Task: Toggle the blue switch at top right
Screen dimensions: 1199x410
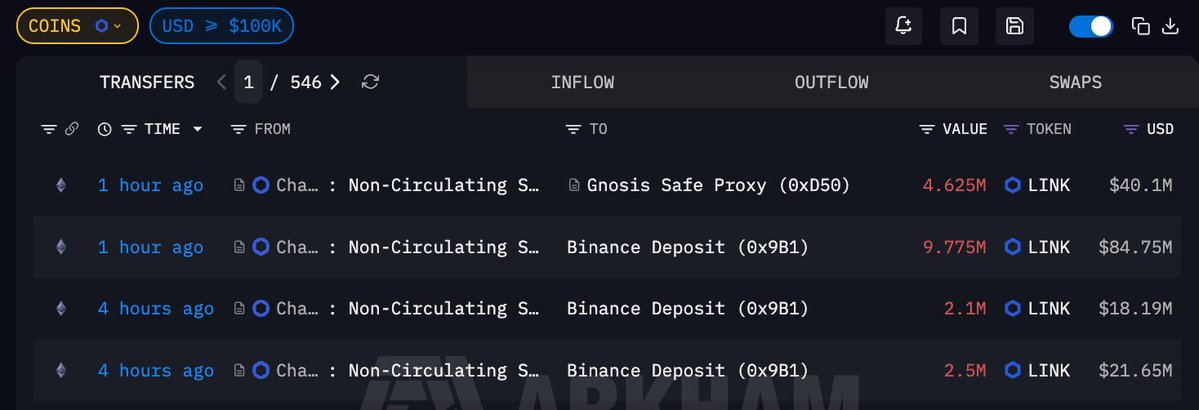Action: tap(1090, 26)
